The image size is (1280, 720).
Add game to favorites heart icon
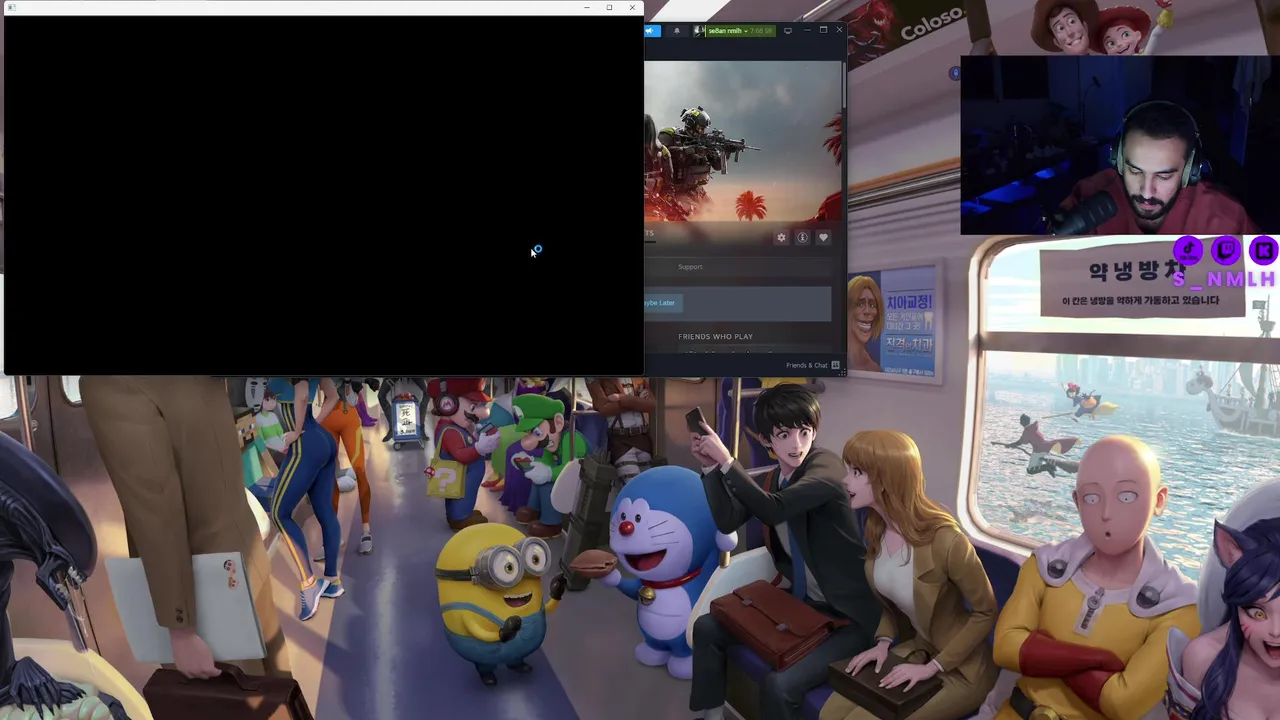point(823,238)
